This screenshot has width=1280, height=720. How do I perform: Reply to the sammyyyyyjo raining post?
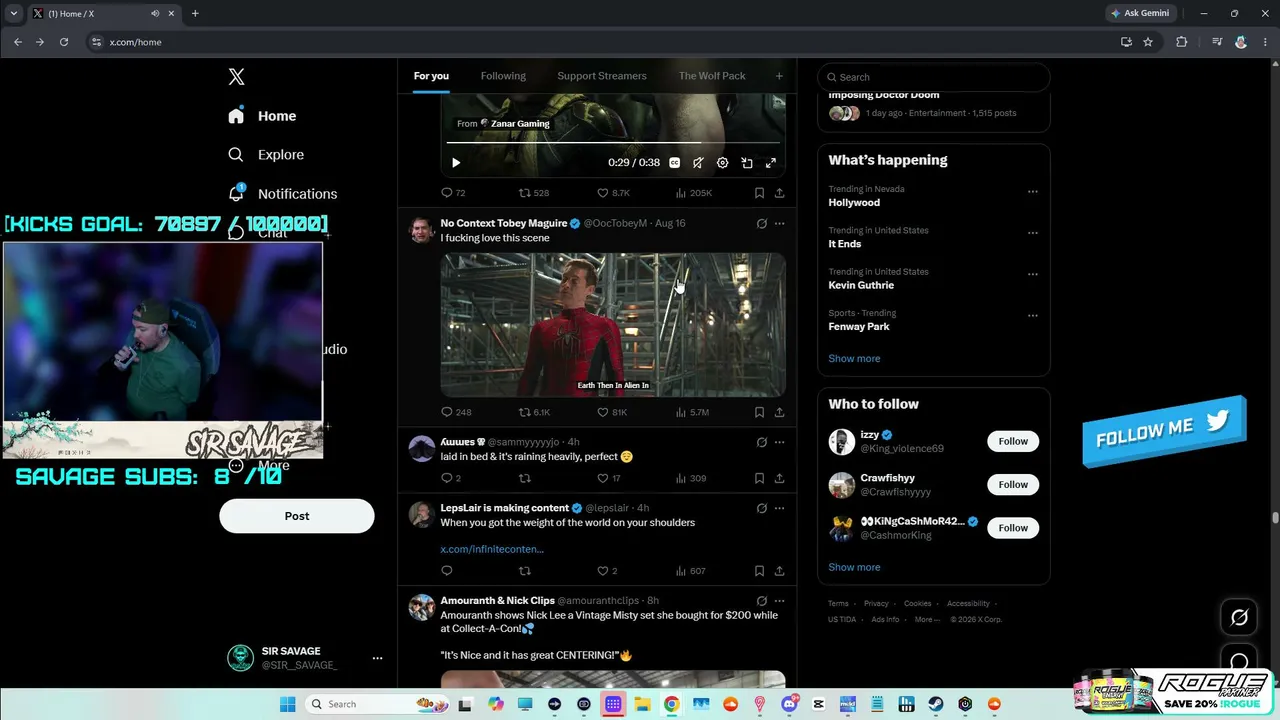(x=451, y=478)
